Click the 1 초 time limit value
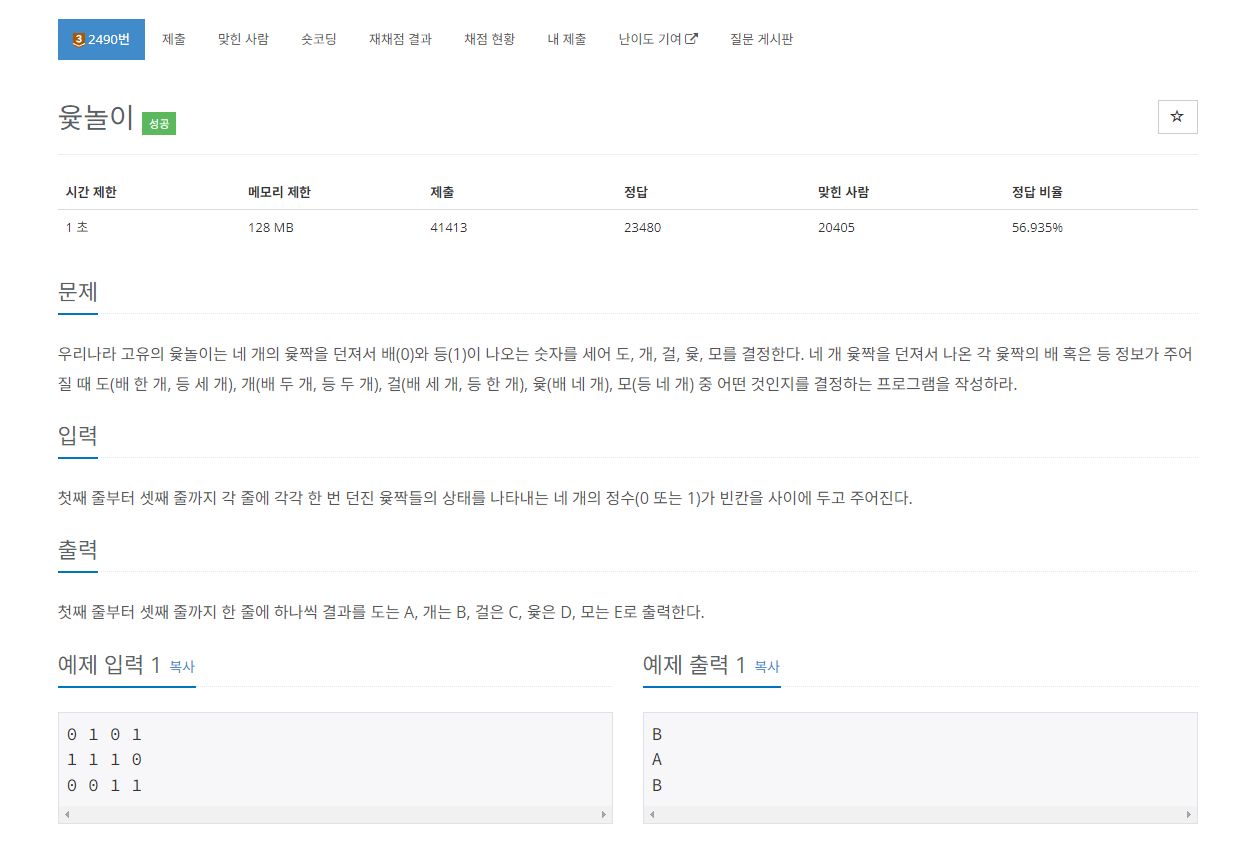This screenshot has width=1238, height=848. tap(77, 227)
